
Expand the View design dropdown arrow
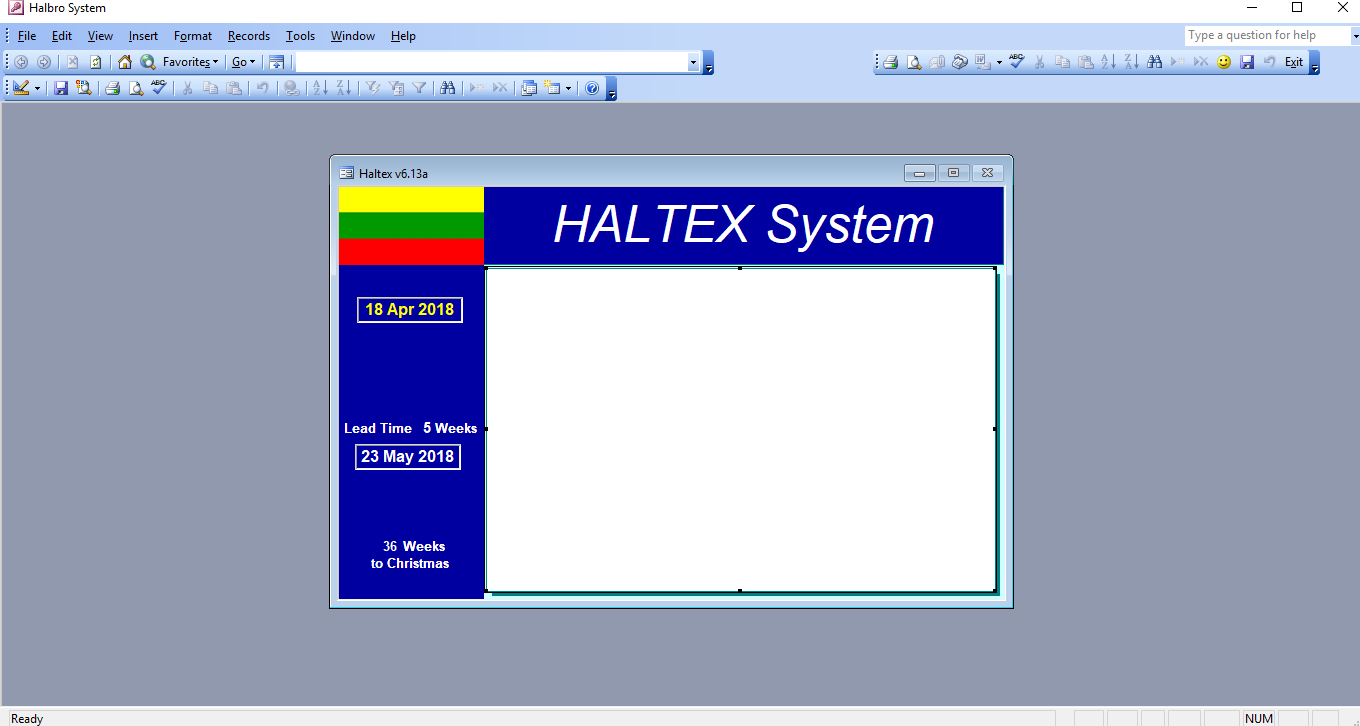click(x=37, y=88)
